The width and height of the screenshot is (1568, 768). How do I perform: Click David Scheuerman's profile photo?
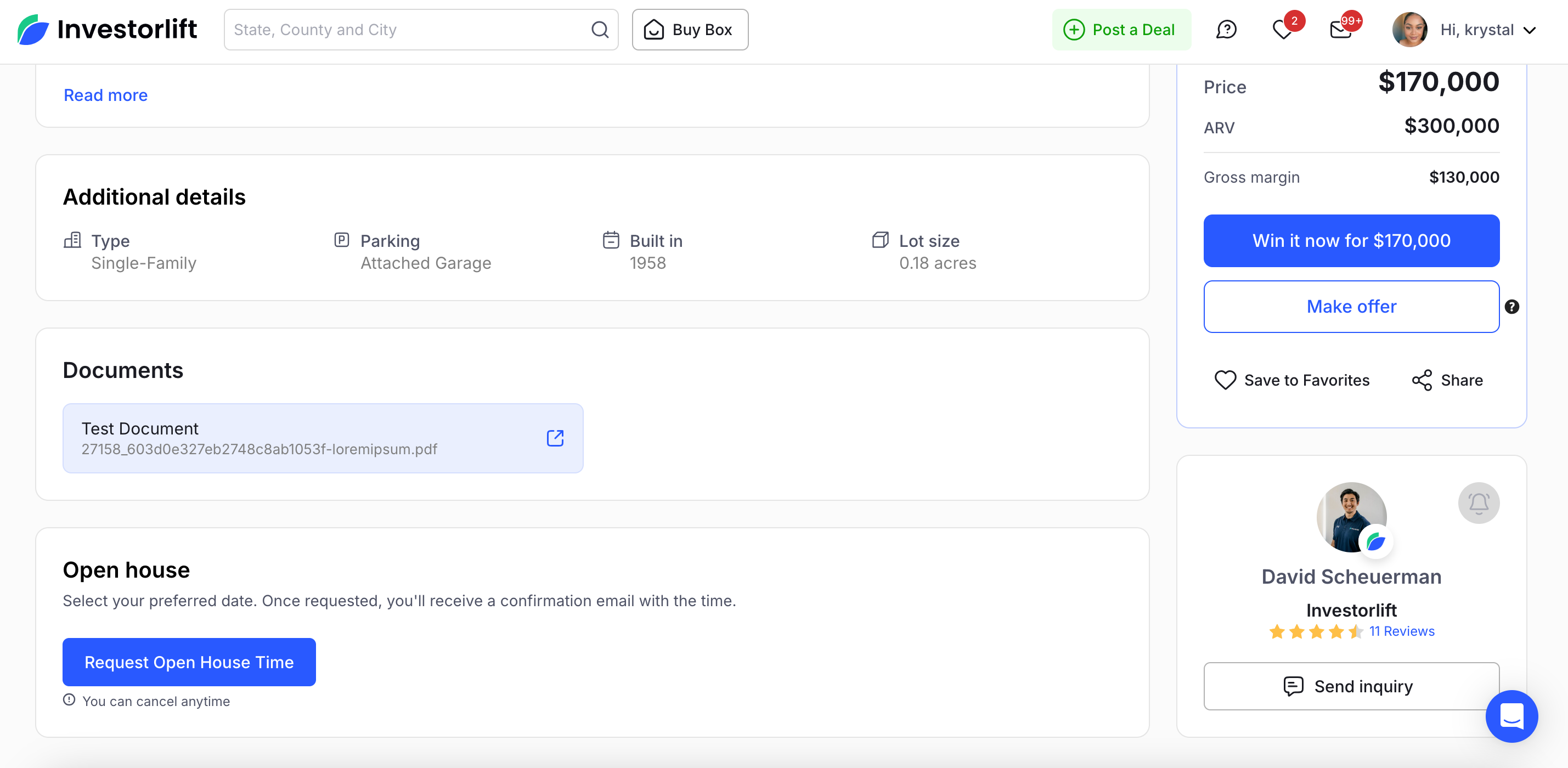point(1351,517)
